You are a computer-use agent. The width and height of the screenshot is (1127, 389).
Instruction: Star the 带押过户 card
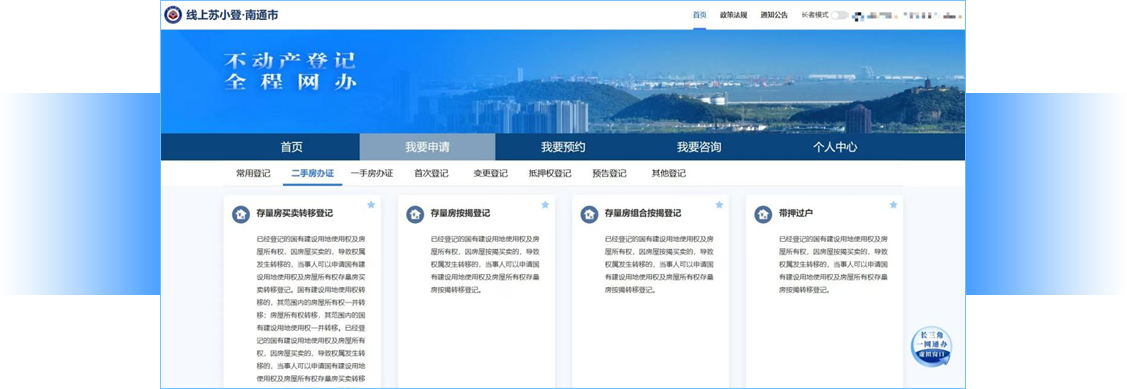(893, 205)
